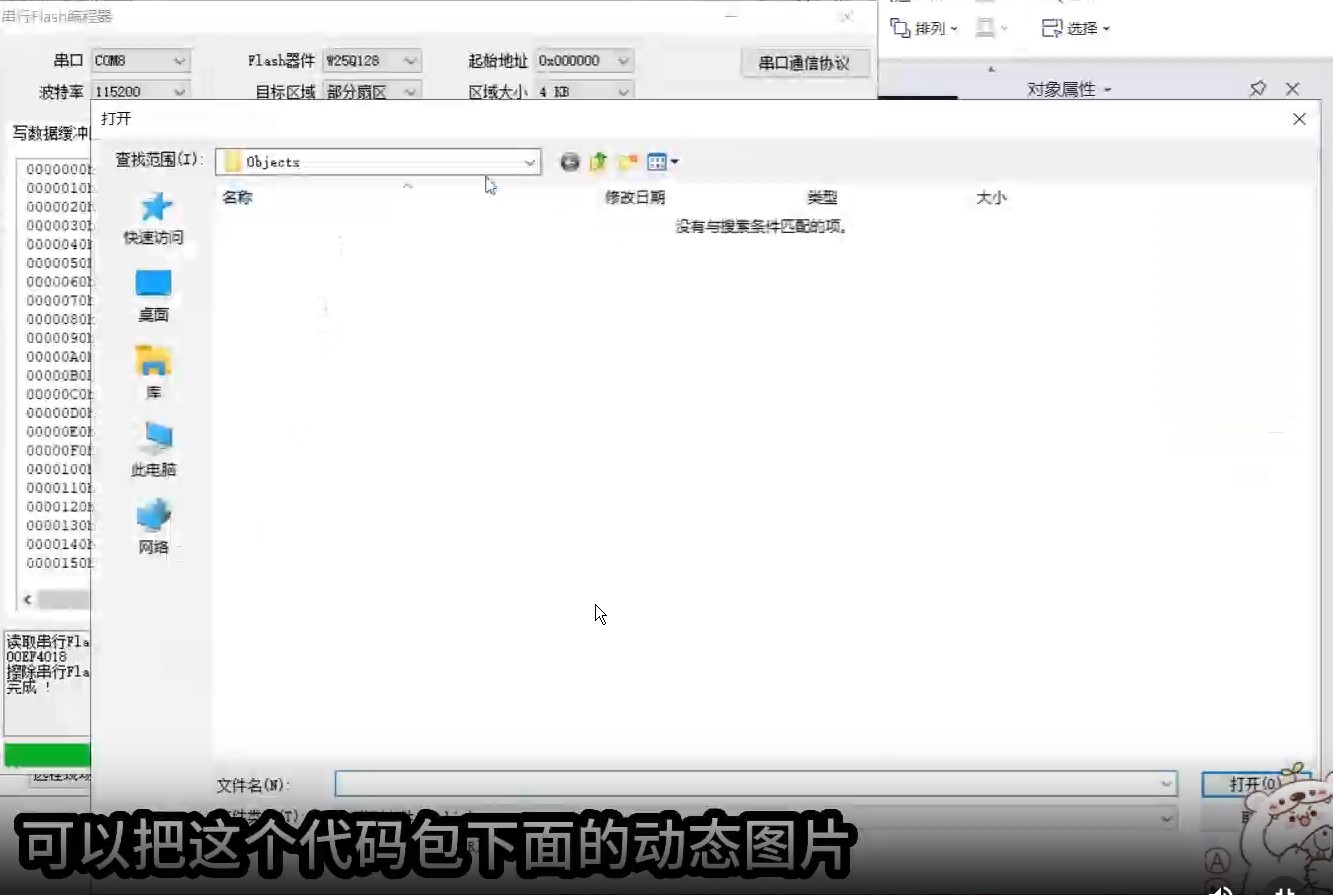The width and height of the screenshot is (1333, 895).
Task: Go back to the previous folder
Action: [x=570, y=162]
